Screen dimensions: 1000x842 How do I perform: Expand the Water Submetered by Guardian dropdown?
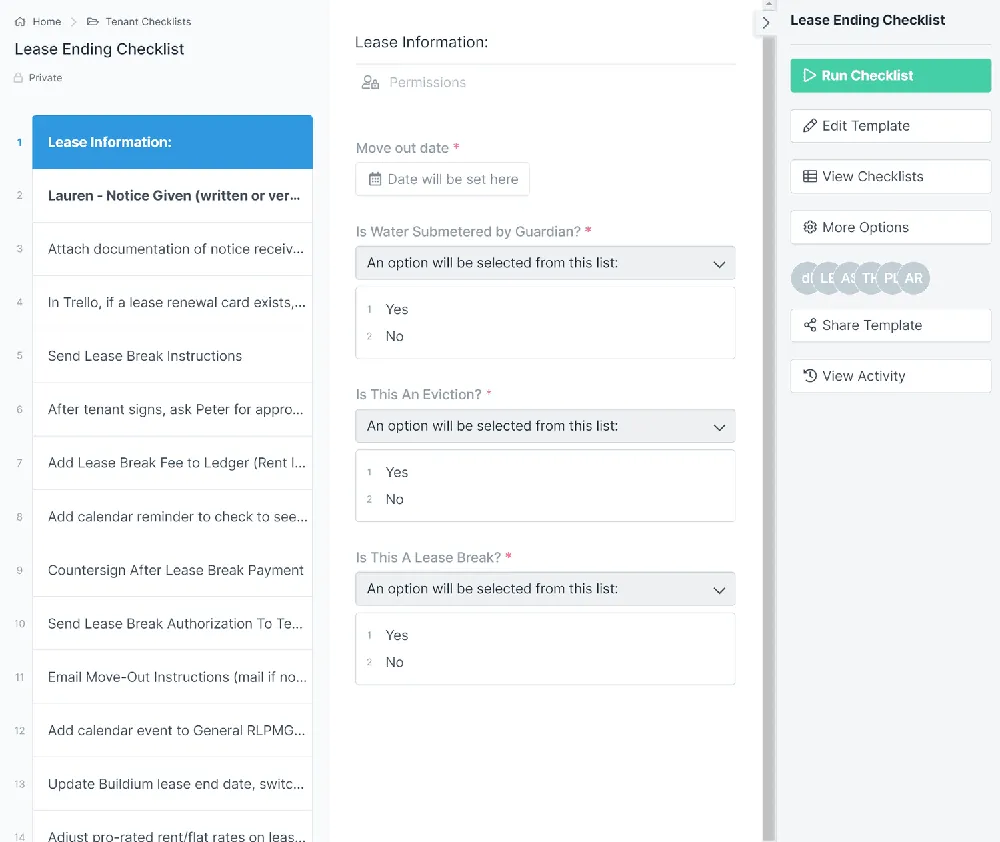click(x=545, y=263)
